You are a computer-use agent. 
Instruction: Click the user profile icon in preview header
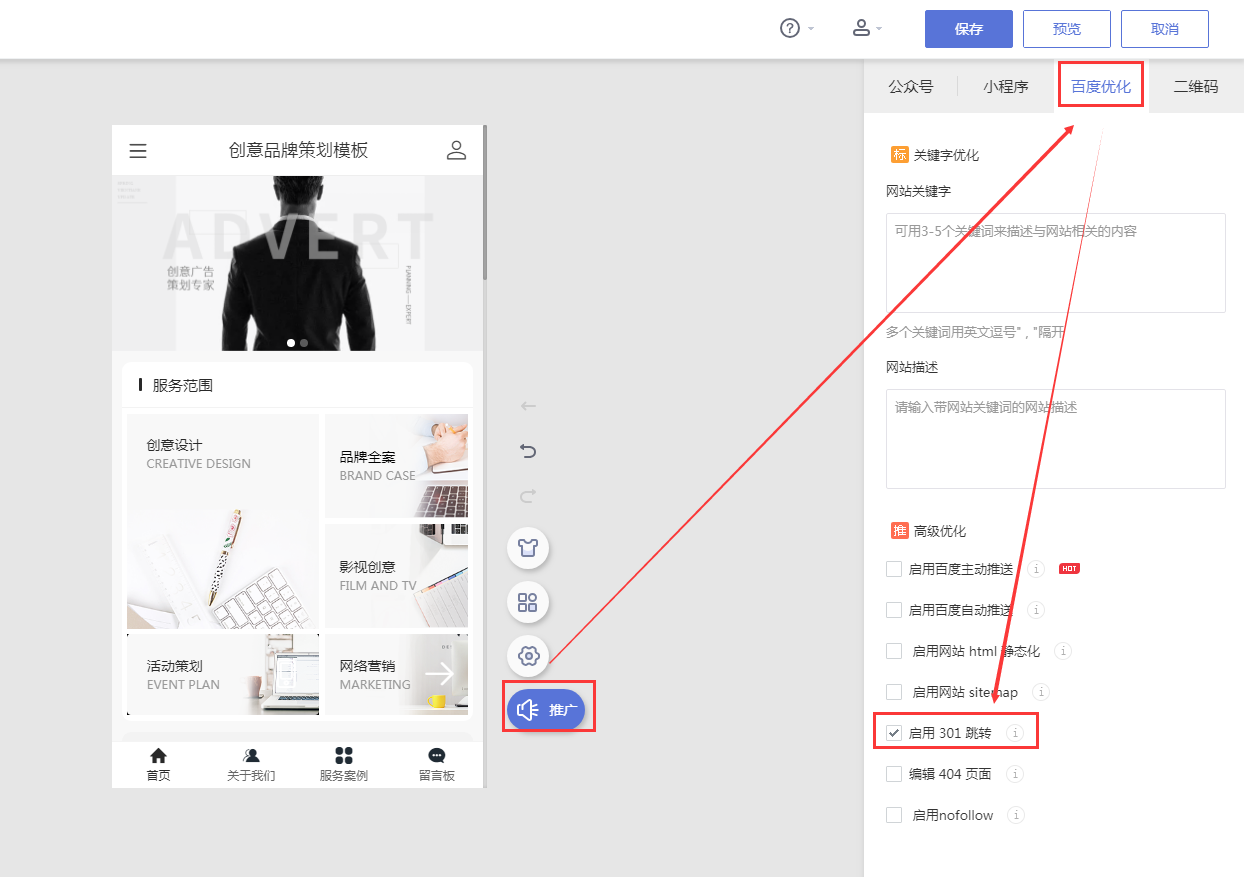(456, 150)
